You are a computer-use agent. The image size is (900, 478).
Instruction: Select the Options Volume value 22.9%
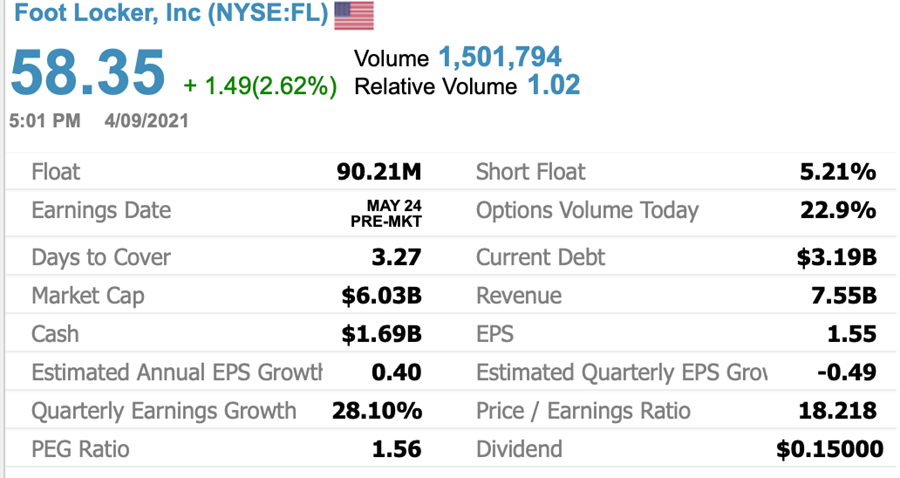click(x=838, y=211)
